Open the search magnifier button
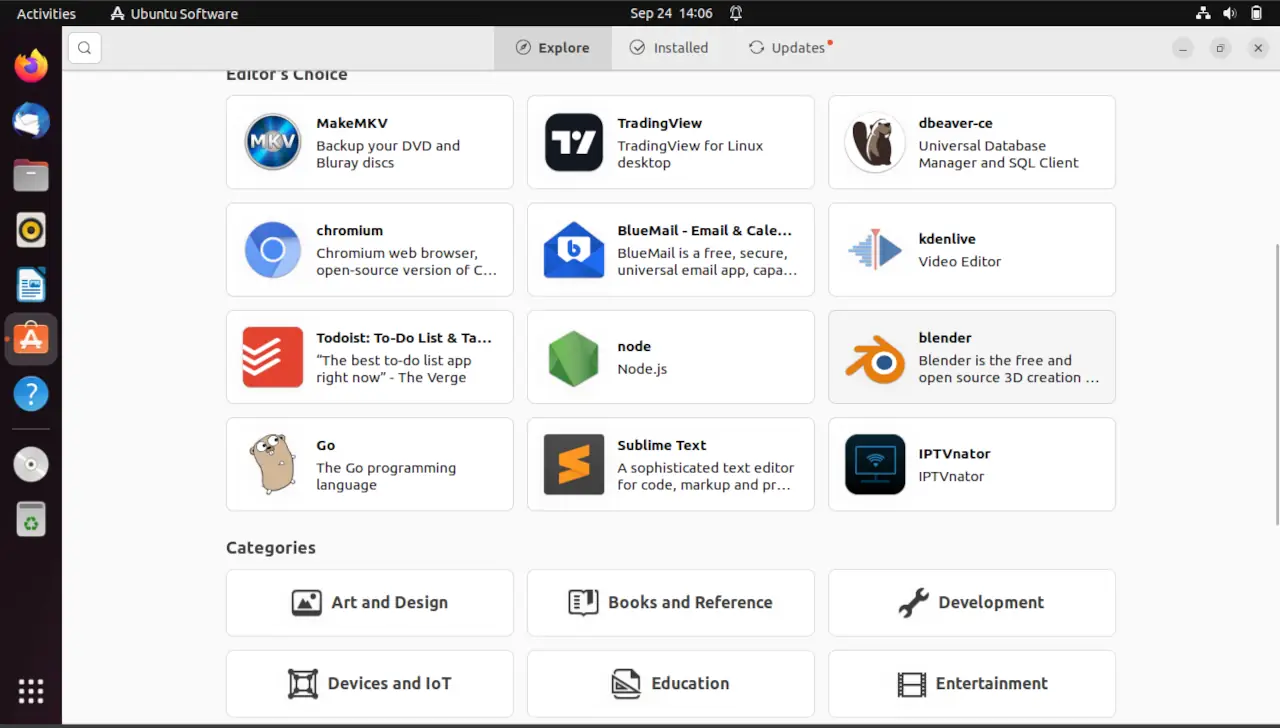This screenshot has height=728, width=1280. click(85, 47)
